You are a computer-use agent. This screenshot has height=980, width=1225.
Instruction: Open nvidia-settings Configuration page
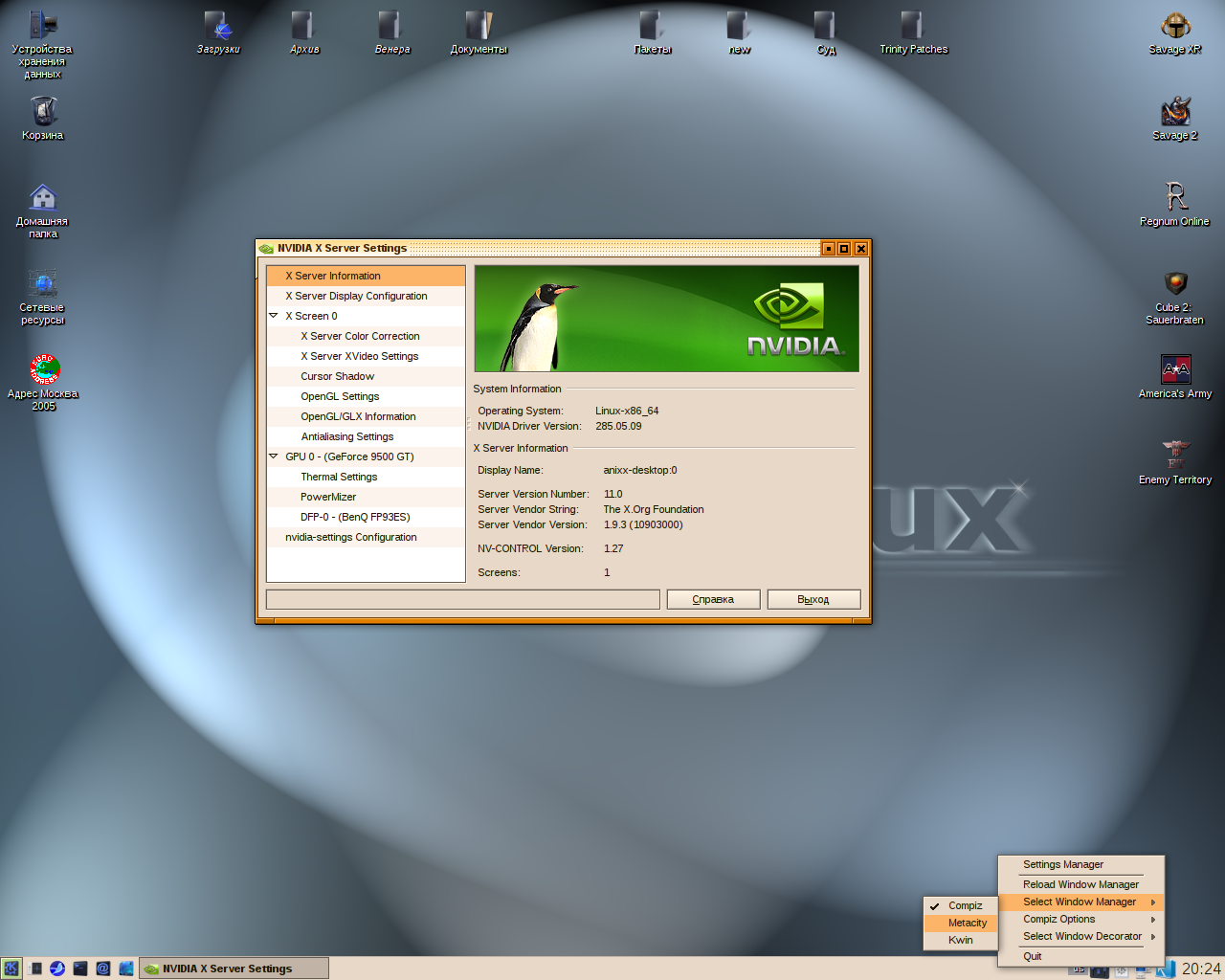[x=366, y=537]
